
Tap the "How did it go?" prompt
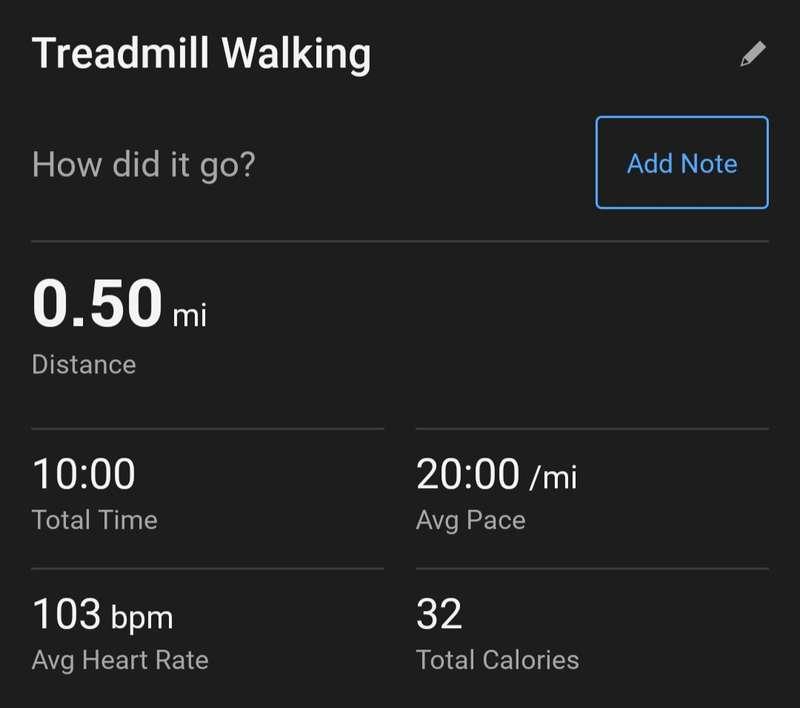click(144, 163)
